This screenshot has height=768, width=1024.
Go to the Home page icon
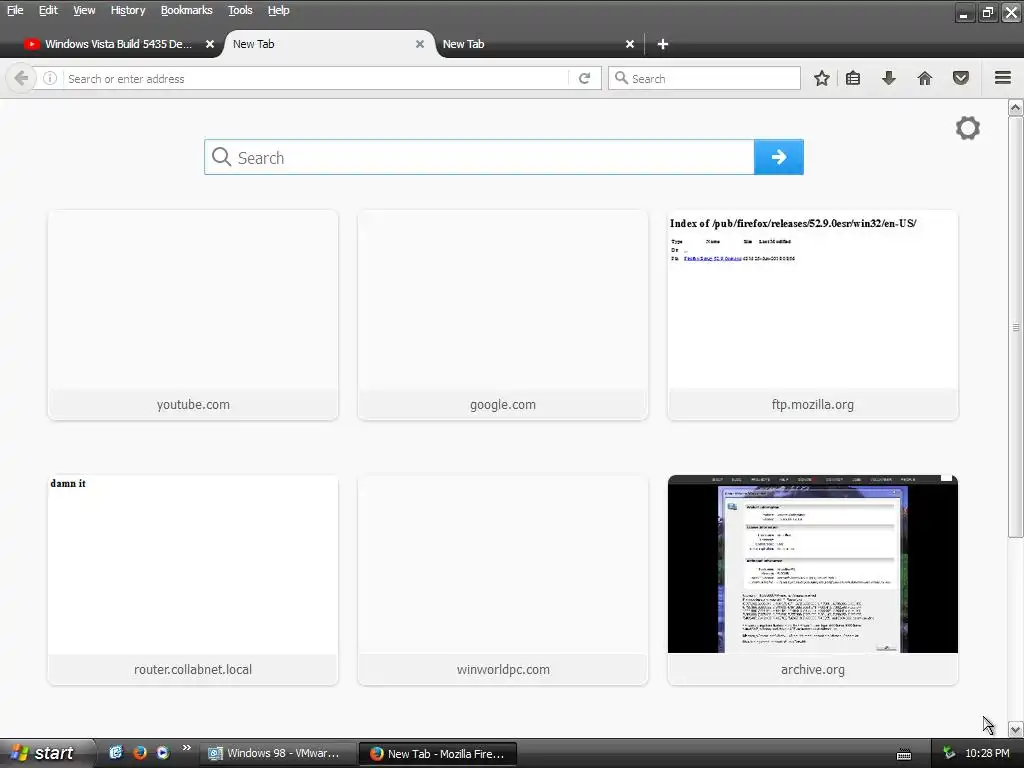pyautogui.click(x=925, y=78)
